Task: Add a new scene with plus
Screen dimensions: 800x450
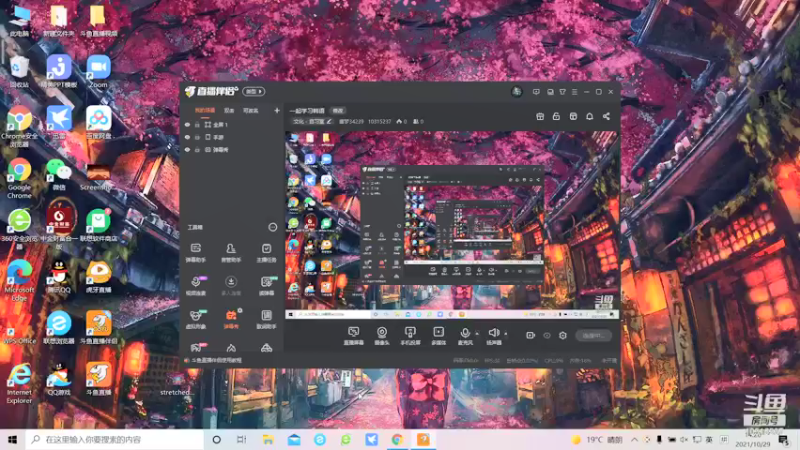Action: click(277, 110)
